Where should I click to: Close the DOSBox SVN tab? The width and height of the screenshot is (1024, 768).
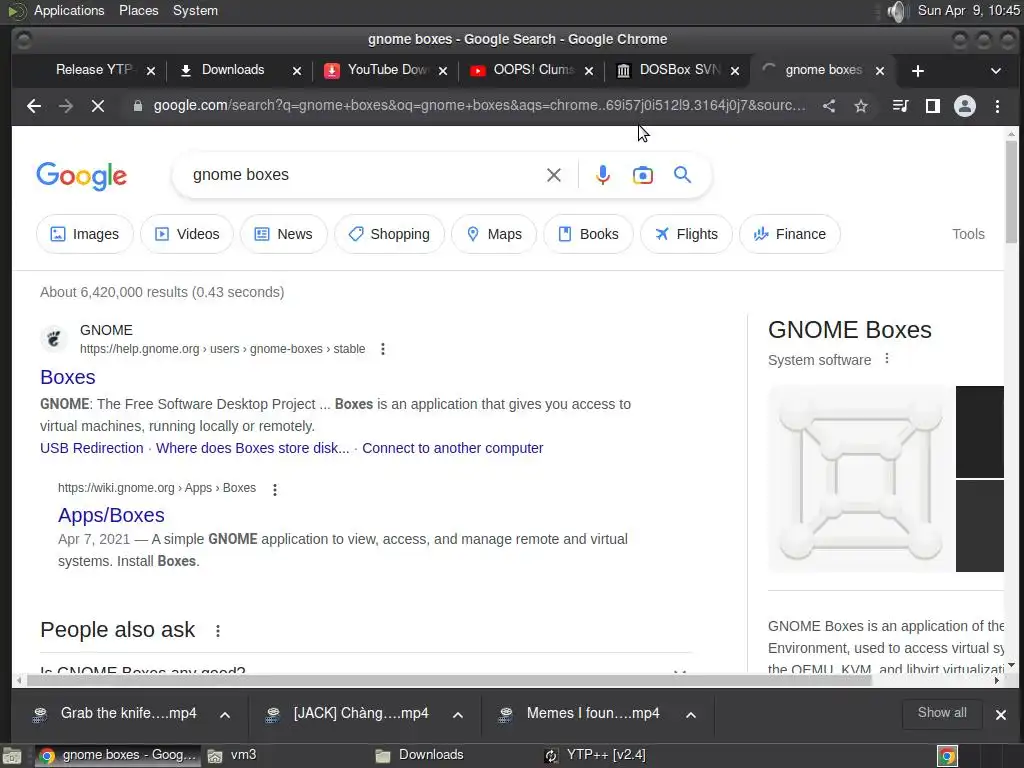(735, 71)
